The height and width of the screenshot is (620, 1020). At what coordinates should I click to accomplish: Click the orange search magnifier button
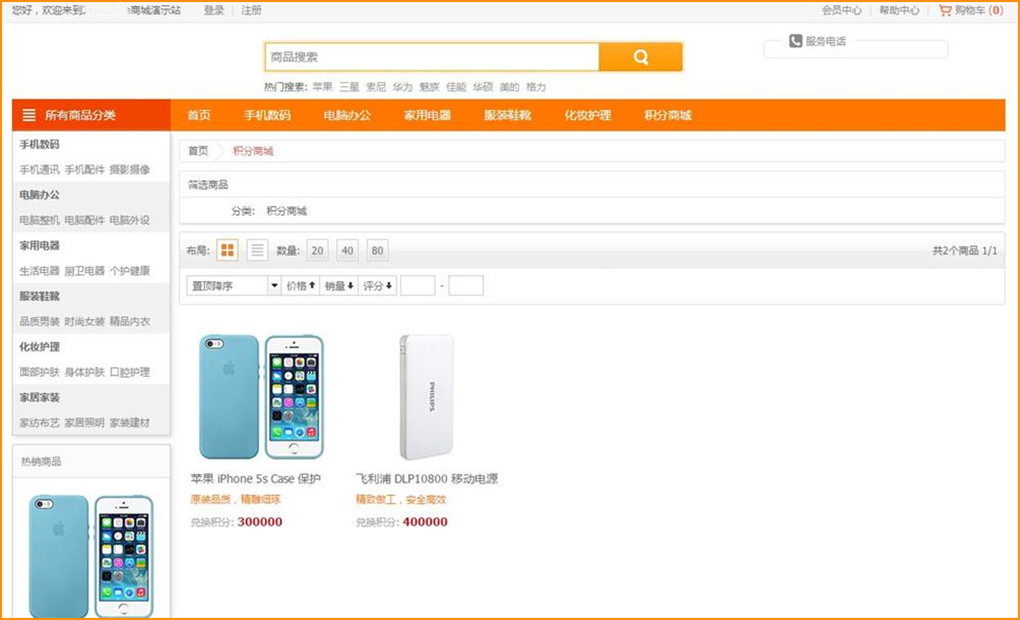click(640, 57)
